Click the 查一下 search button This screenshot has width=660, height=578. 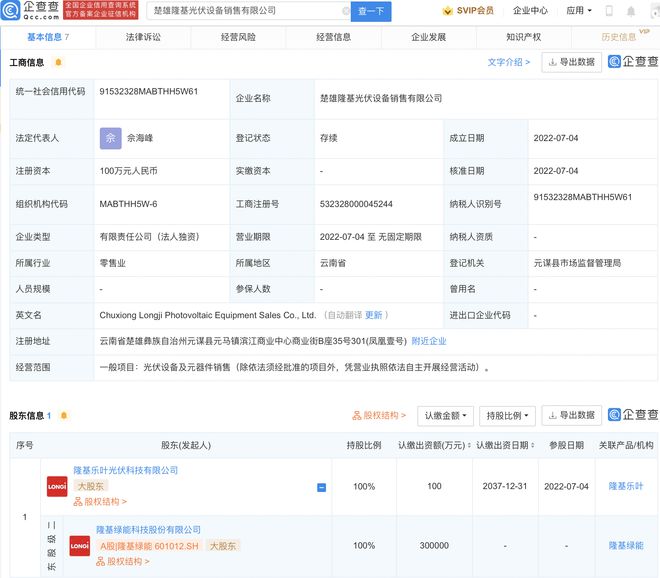coord(371,11)
